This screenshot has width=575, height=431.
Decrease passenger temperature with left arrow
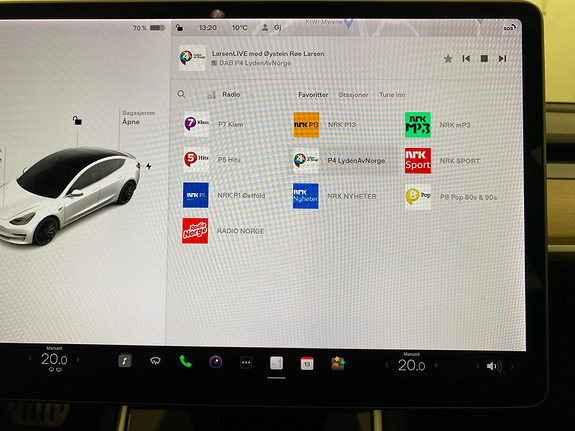(387, 365)
